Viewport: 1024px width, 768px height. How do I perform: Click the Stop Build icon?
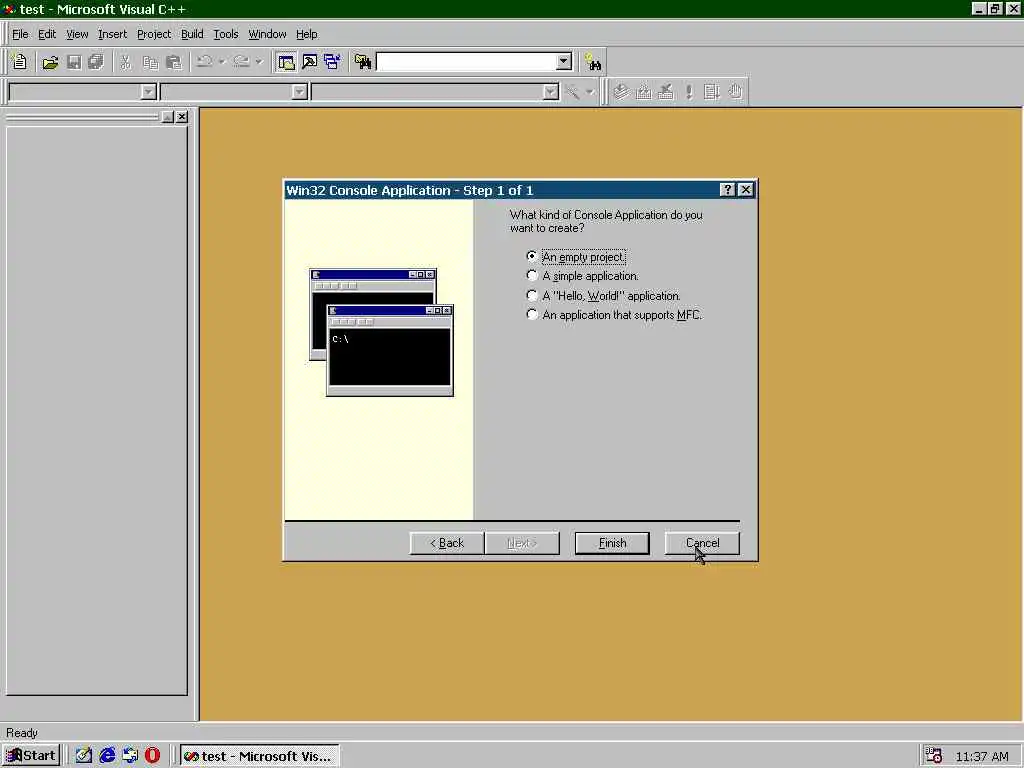coord(666,92)
